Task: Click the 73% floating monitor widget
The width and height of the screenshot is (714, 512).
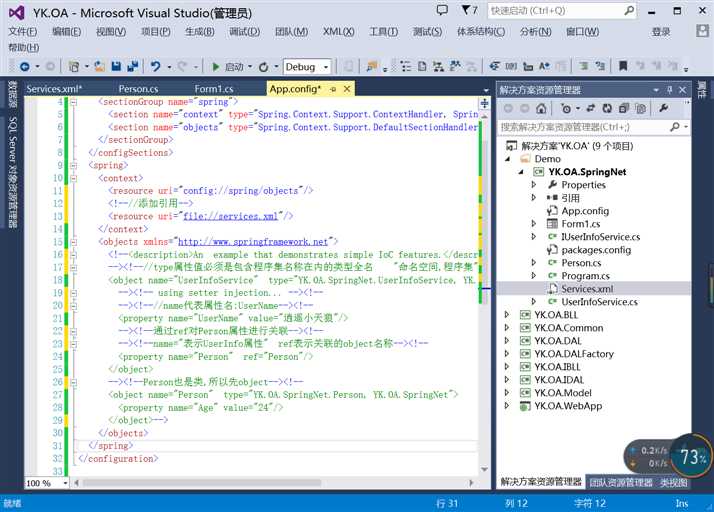Action: click(692, 456)
